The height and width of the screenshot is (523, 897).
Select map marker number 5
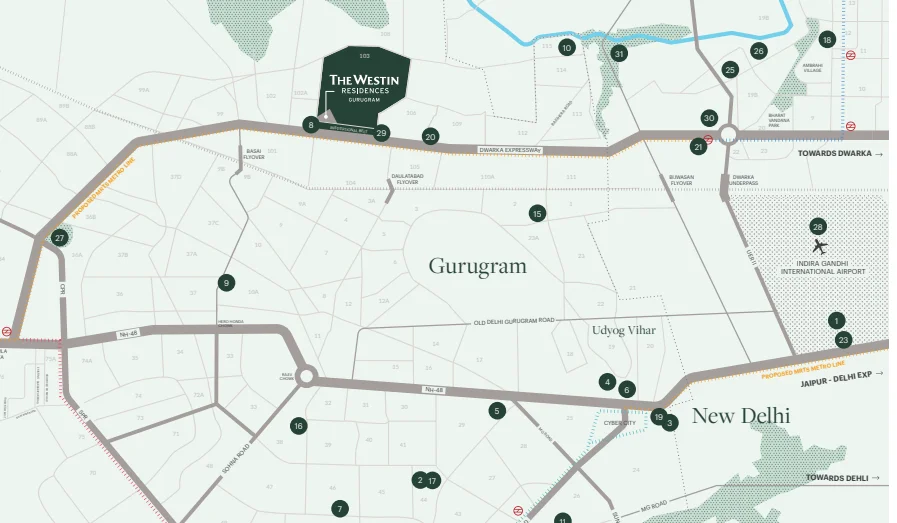coord(497,410)
